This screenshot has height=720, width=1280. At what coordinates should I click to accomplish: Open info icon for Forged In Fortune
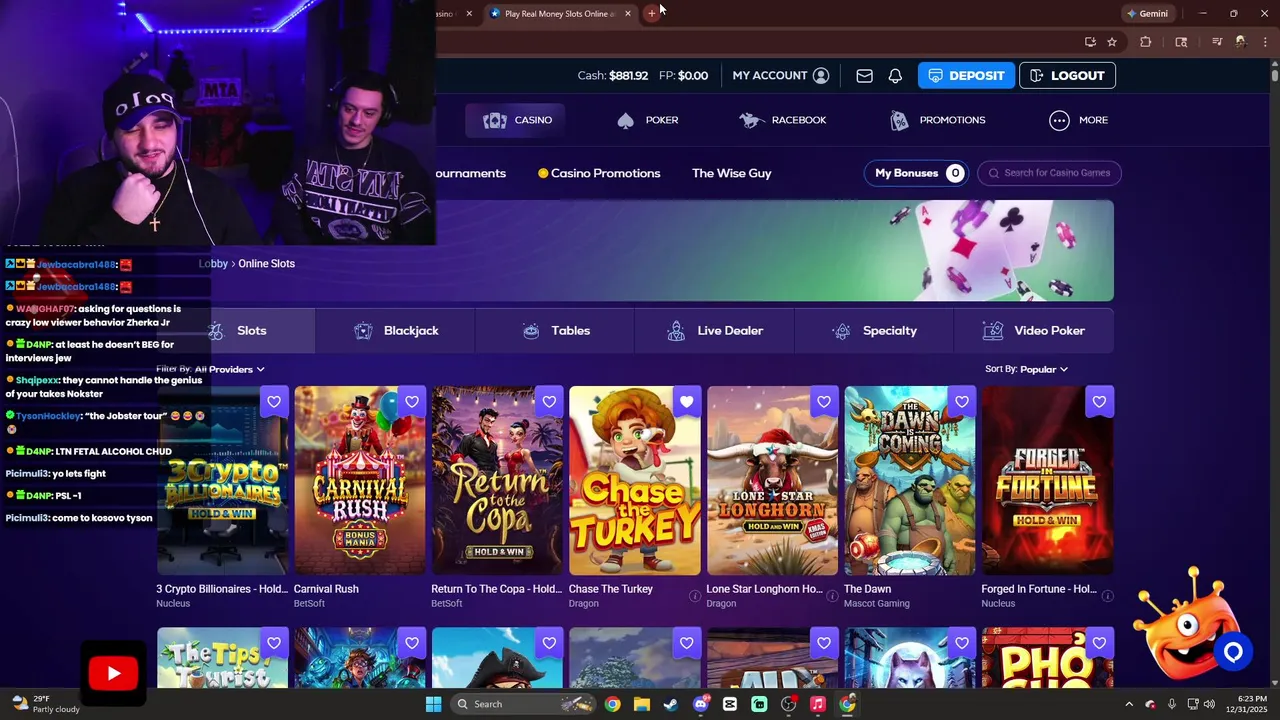click(1107, 596)
